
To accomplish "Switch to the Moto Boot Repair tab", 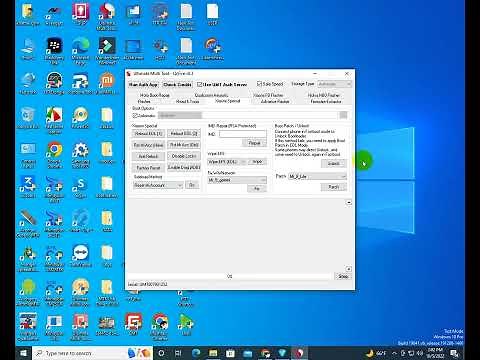I will point(155,95).
